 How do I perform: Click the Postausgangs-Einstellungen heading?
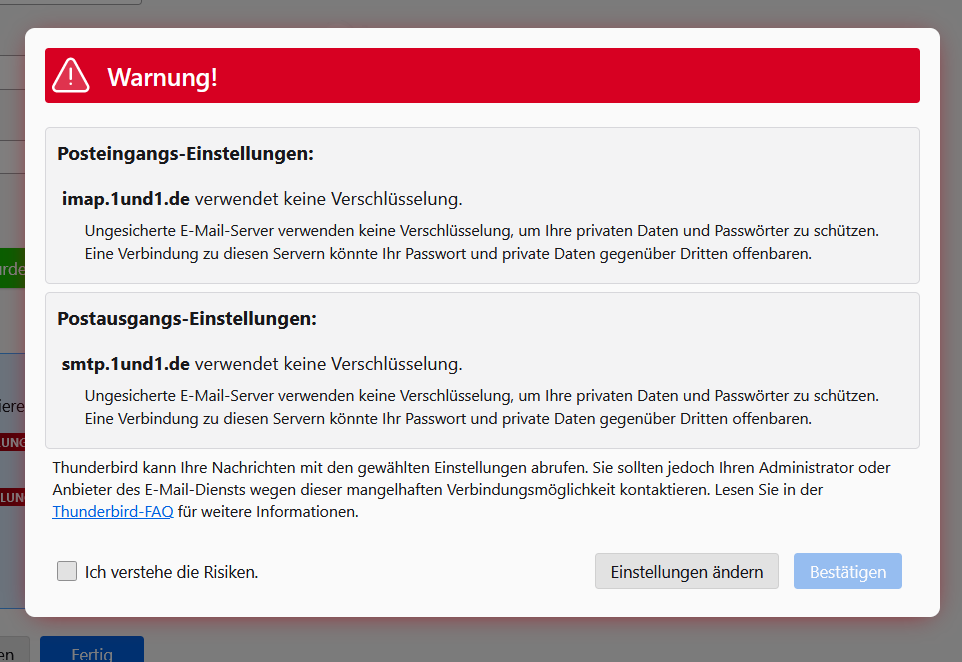[187, 319]
